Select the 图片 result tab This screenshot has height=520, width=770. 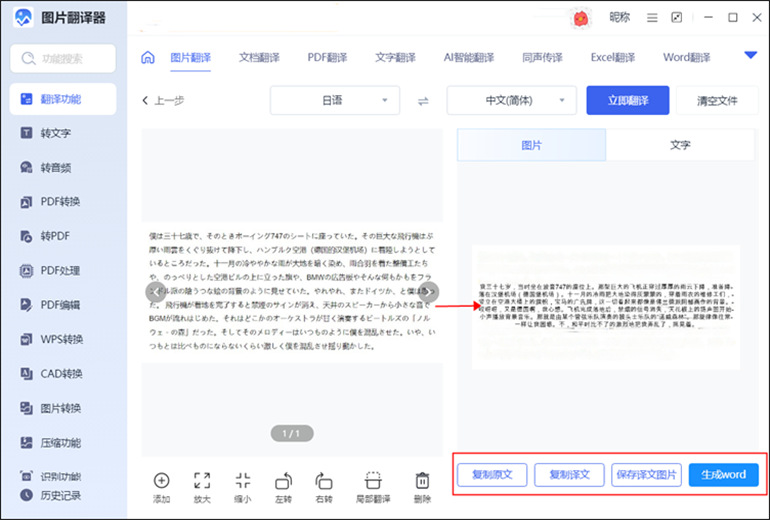531,145
